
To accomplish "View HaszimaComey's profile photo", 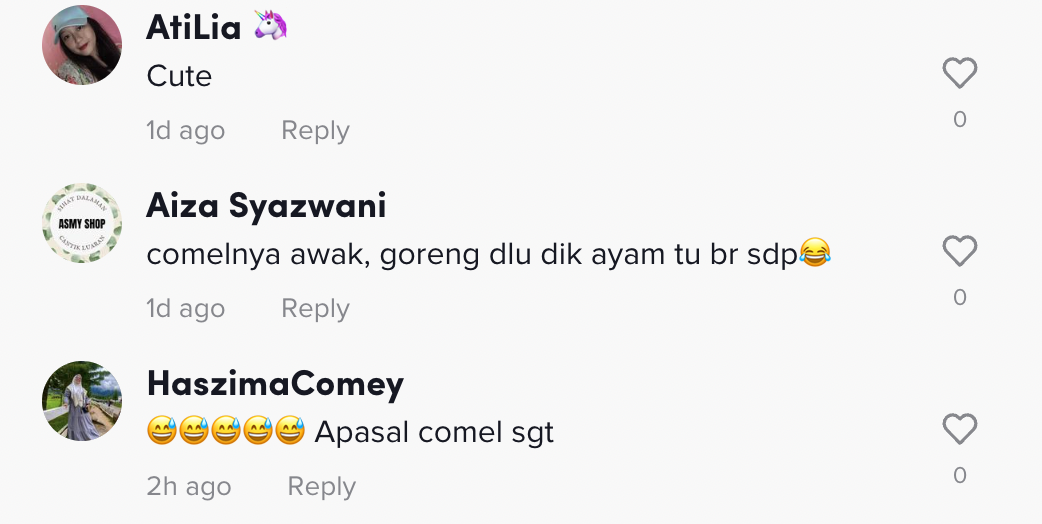I will (x=82, y=401).
